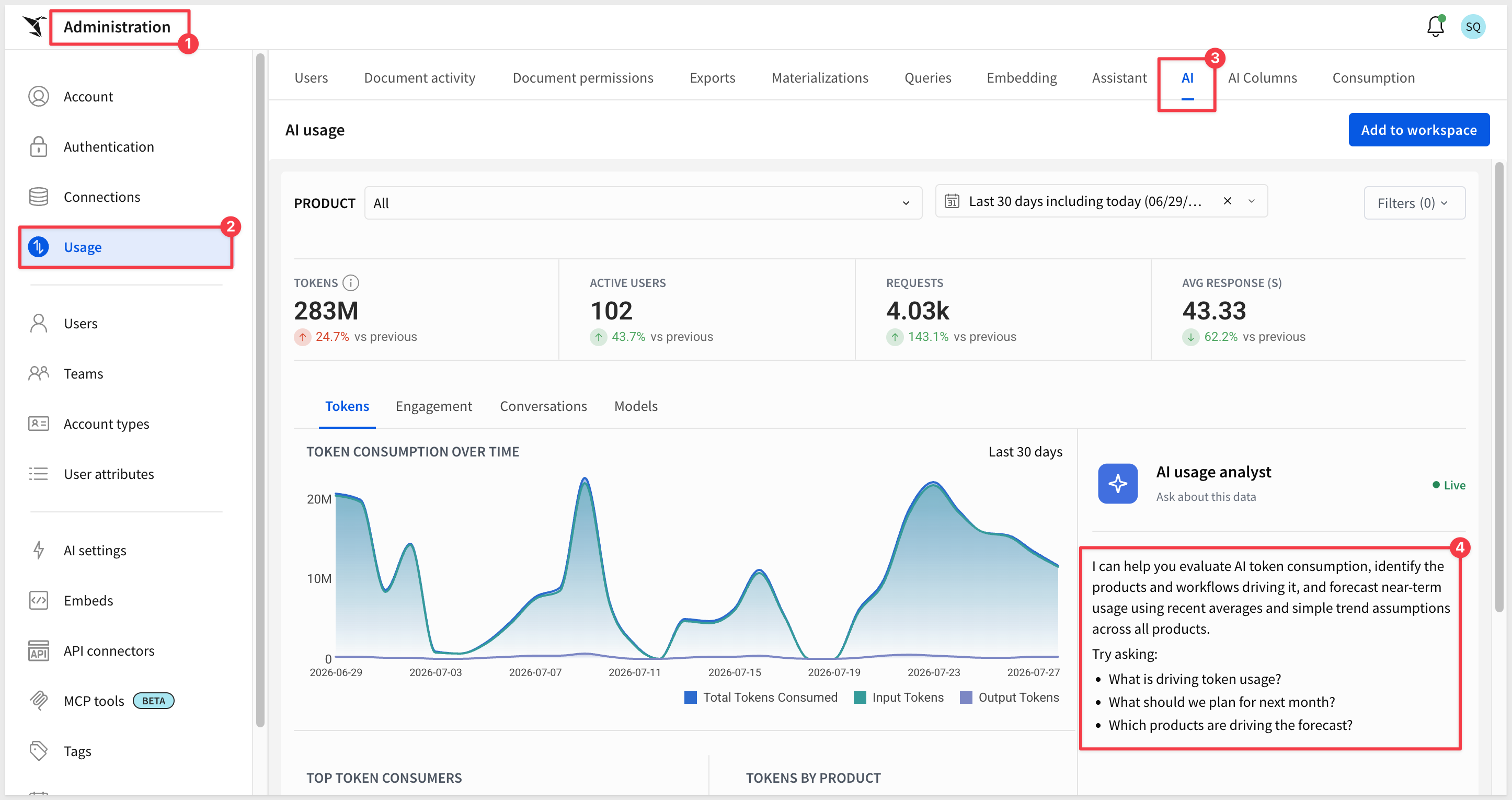Expand the date range chevron
This screenshot has height=800, width=1512.
1251,201
